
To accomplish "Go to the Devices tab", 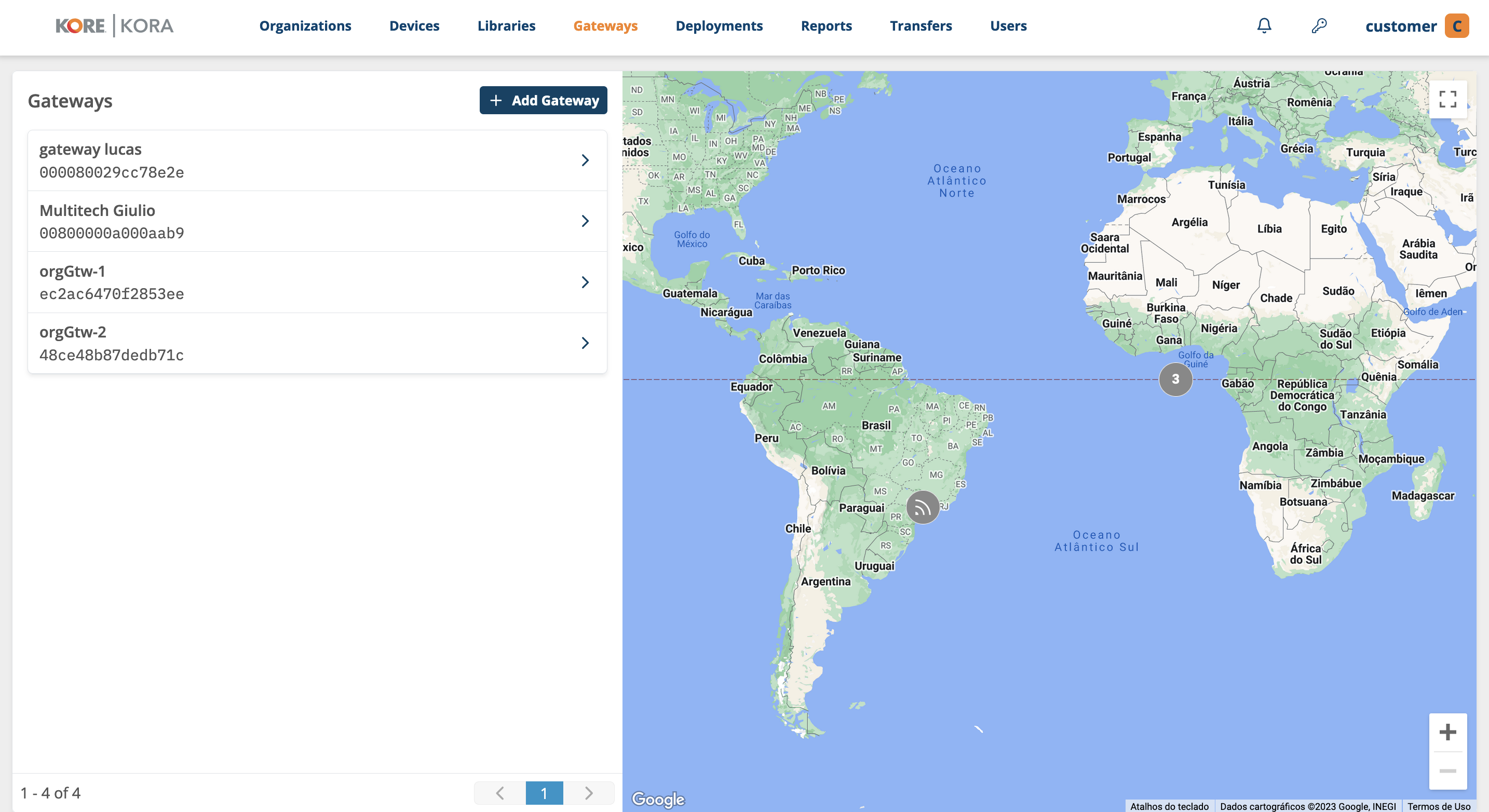I will point(414,26).
